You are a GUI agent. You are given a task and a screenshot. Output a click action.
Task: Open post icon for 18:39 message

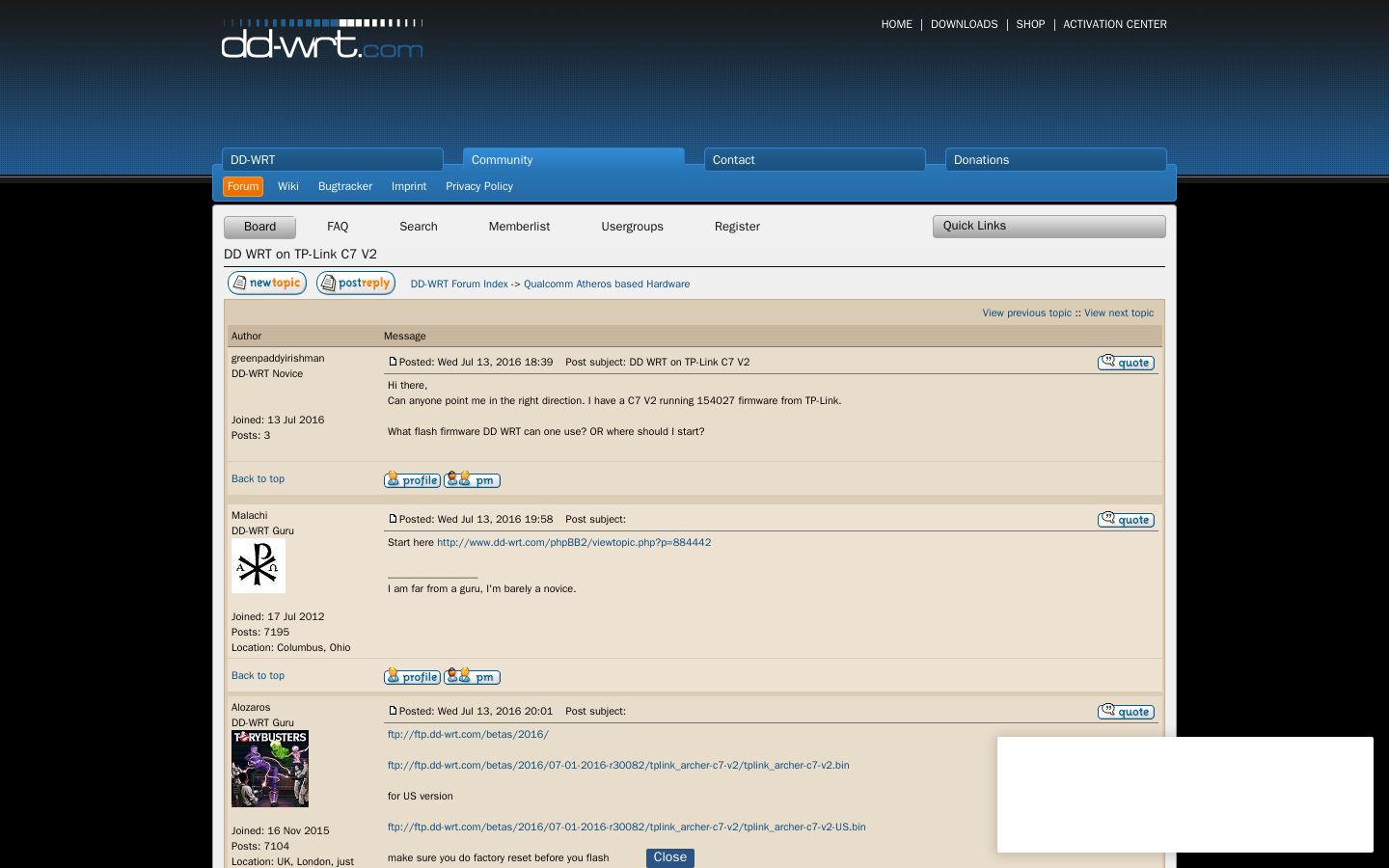click(x=393, y=362)
